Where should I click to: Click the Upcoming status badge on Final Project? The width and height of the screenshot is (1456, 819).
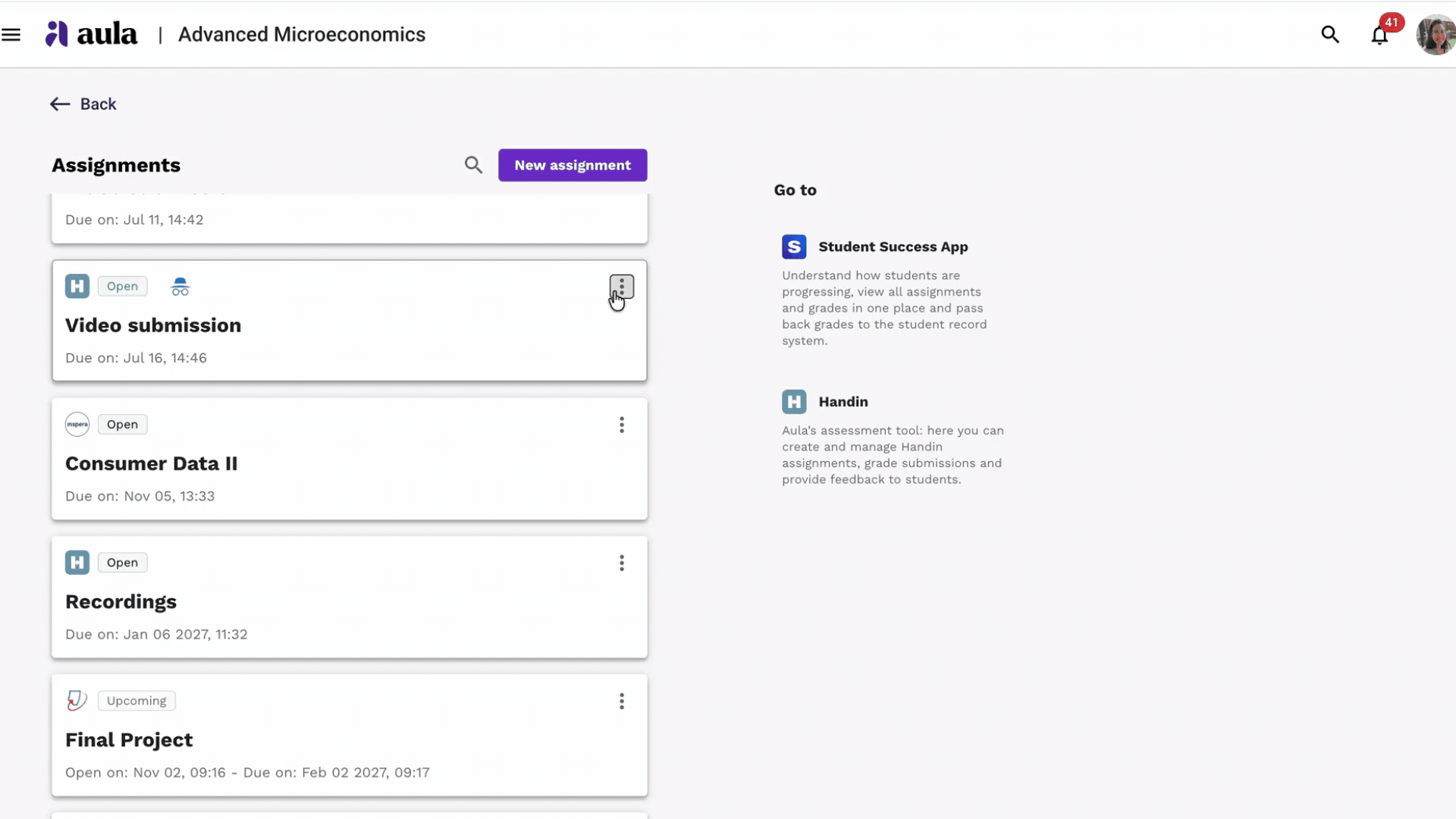point(136,700)
